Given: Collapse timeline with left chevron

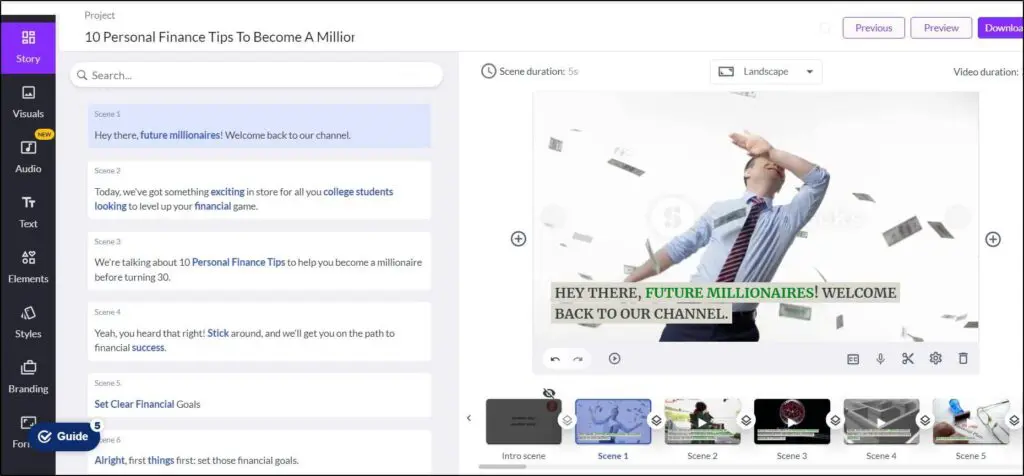Looking at the screenshot, I should [469, 418].
